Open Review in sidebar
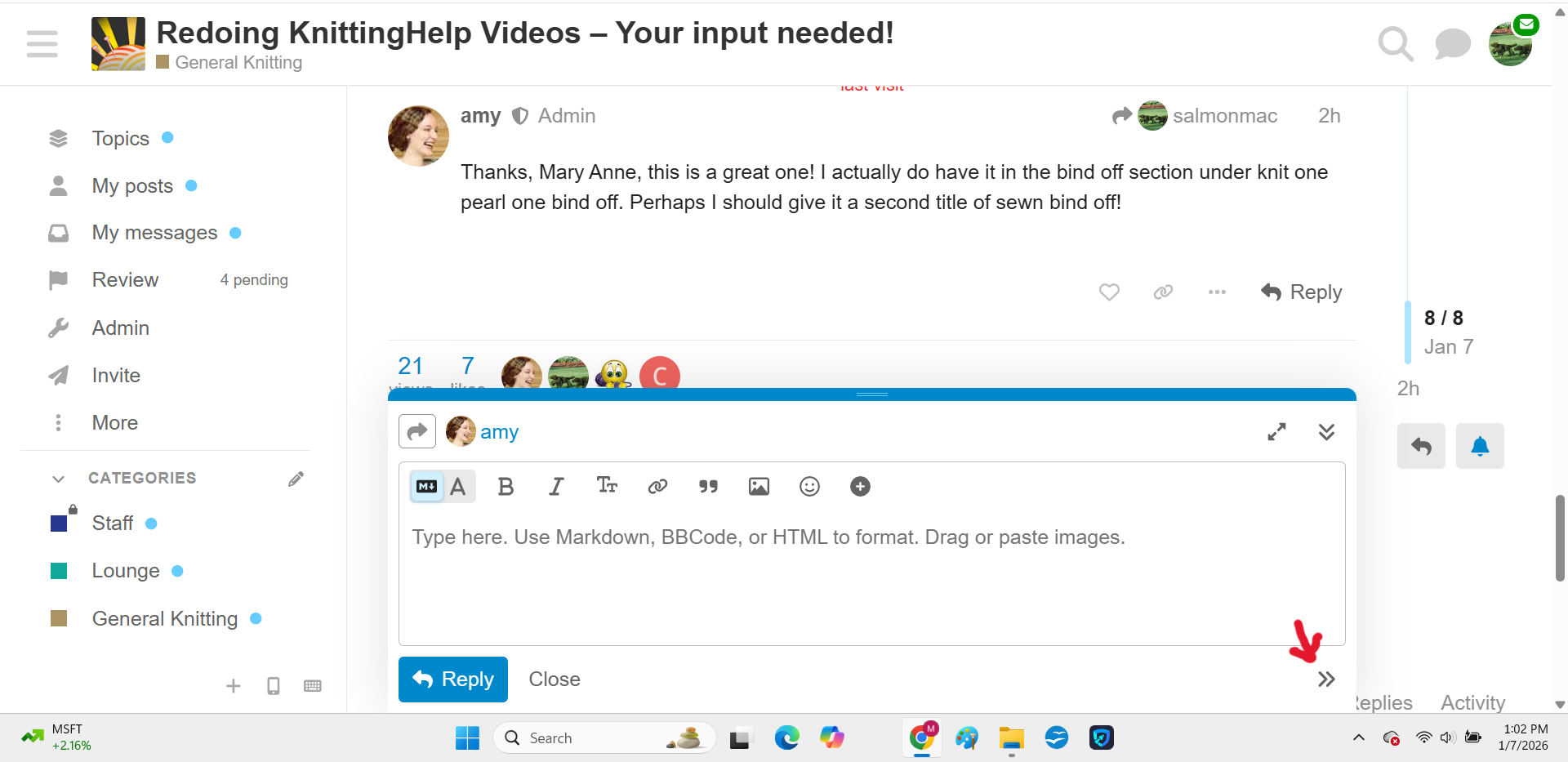Screen dimensions: 1568x762 tap(125, 280)
